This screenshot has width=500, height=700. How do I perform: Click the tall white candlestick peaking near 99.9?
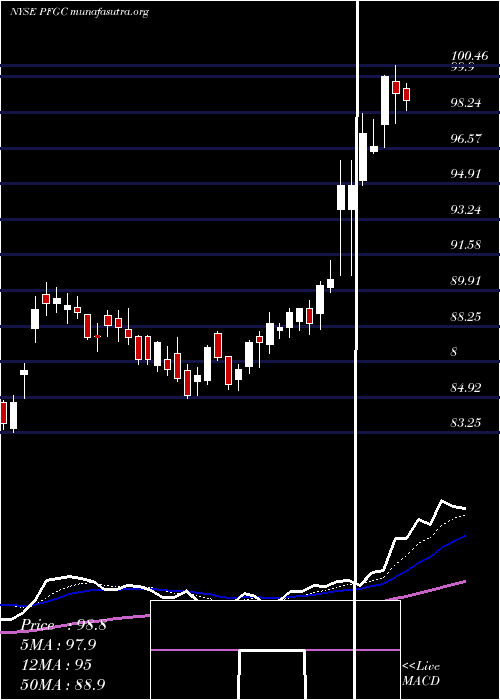tap(385, 100)
